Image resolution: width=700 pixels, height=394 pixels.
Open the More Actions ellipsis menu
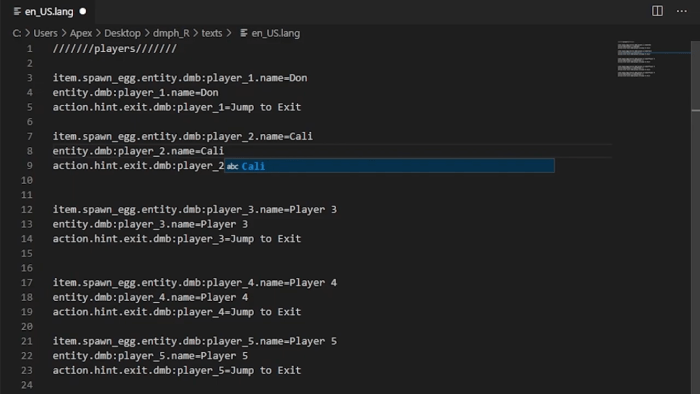tap(682, 11)
